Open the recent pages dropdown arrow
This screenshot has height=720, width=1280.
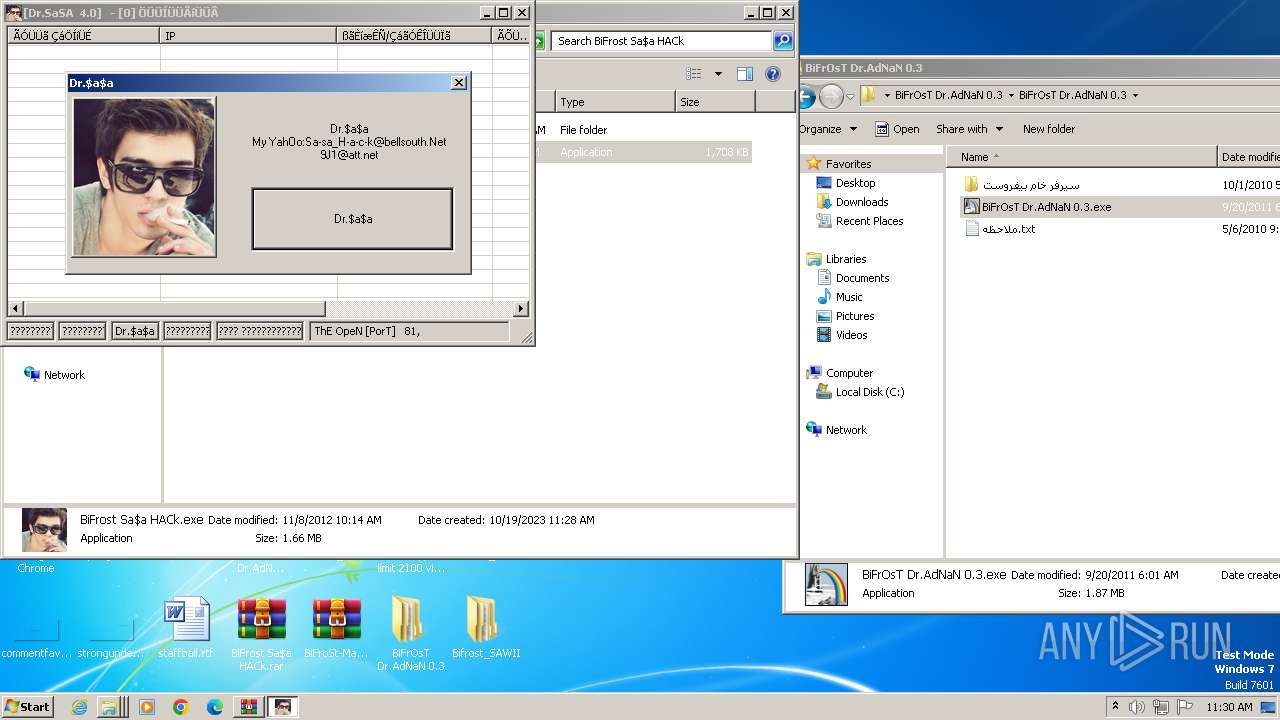(850, 97)
